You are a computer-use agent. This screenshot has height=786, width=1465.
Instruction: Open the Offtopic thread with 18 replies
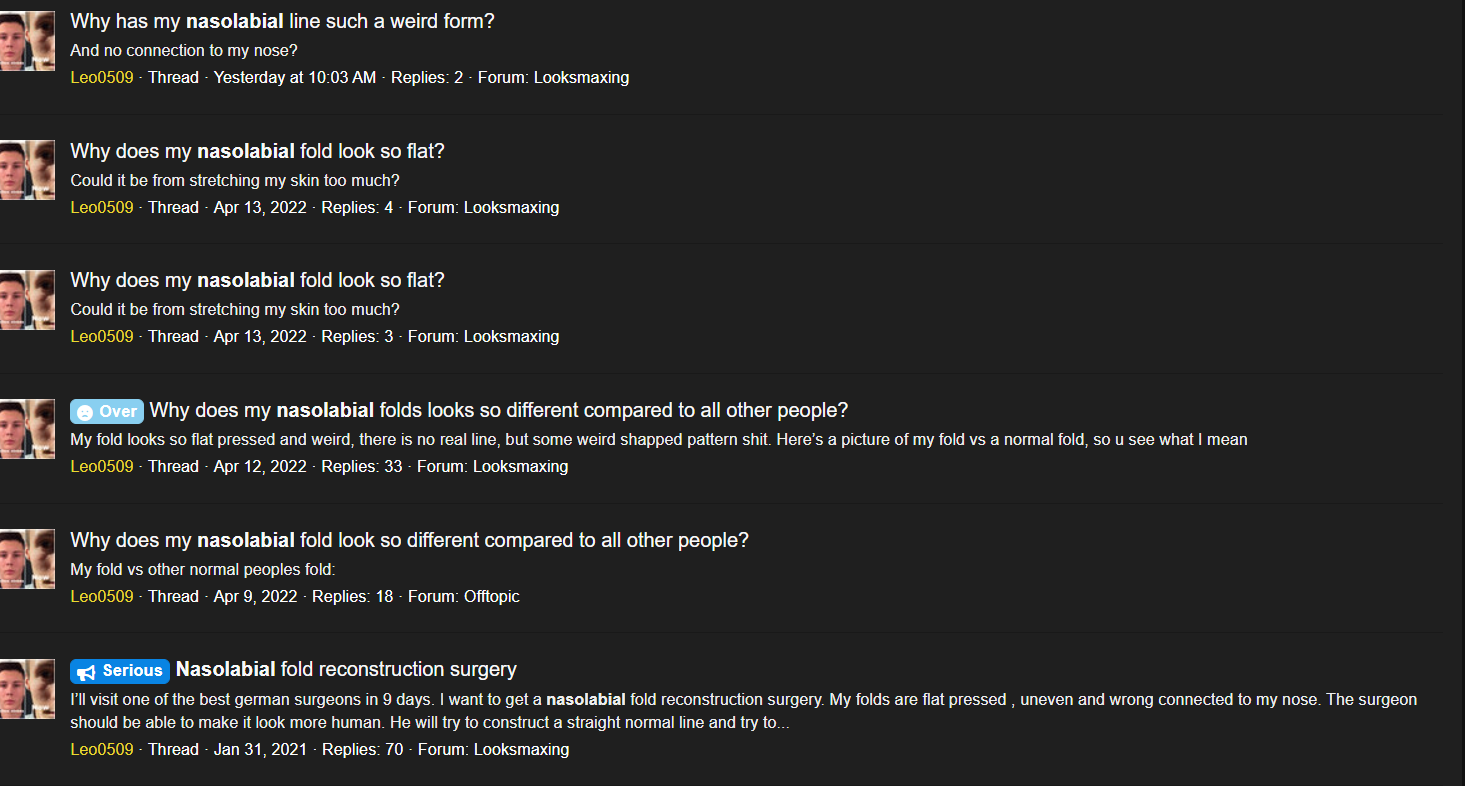tap(409, 540)
